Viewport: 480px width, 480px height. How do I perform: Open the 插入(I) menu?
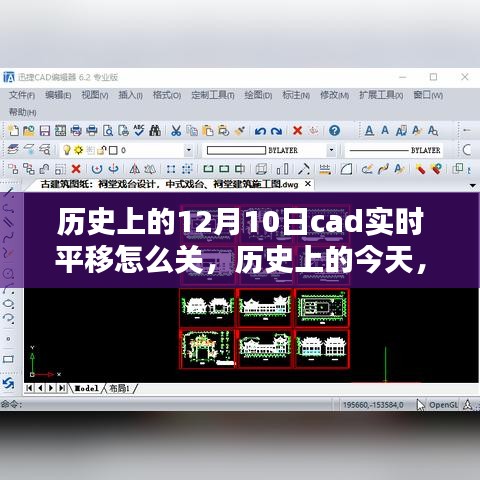(130, 95)
